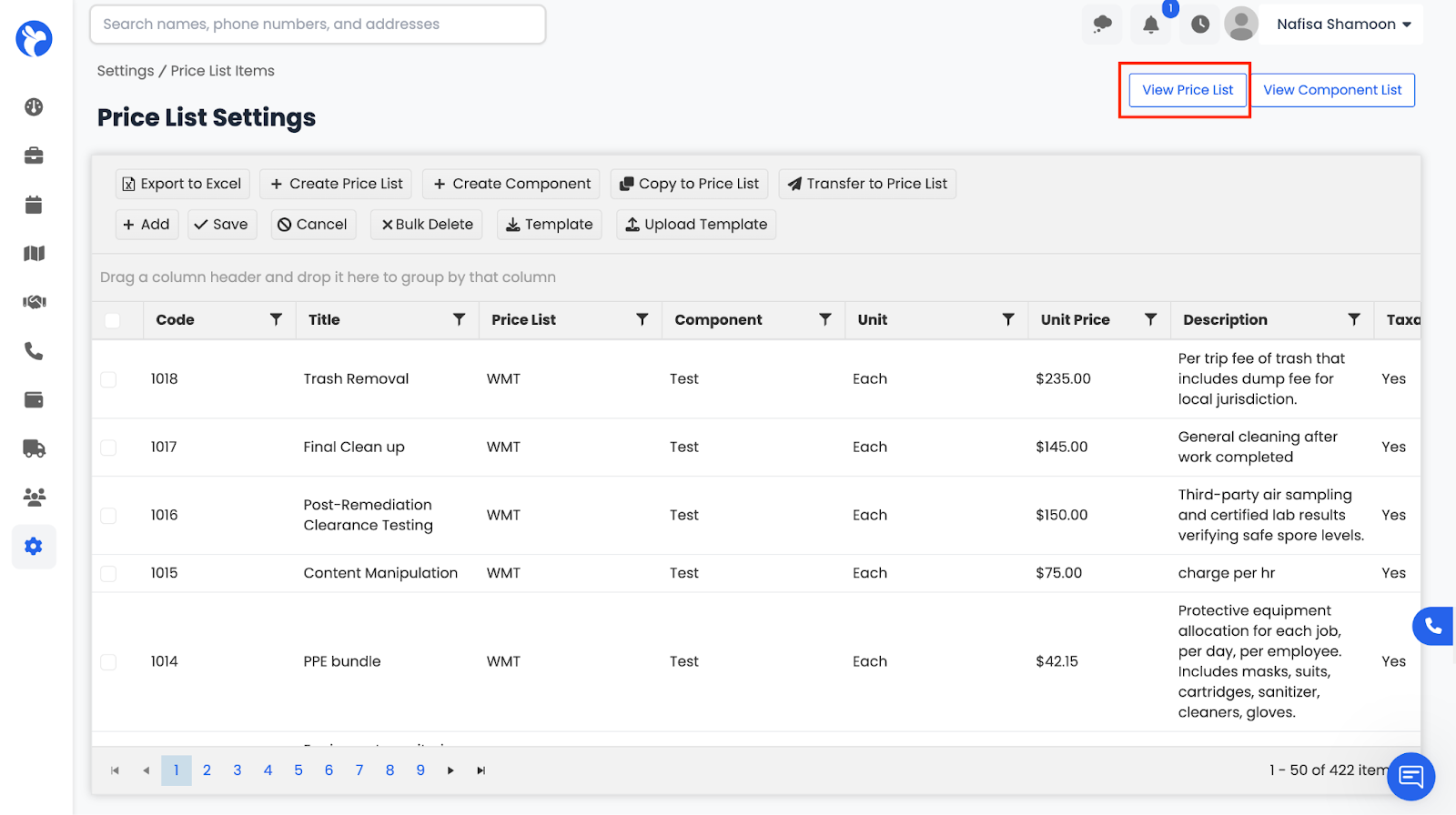Focus the names and addresses search field

point(318,25)
